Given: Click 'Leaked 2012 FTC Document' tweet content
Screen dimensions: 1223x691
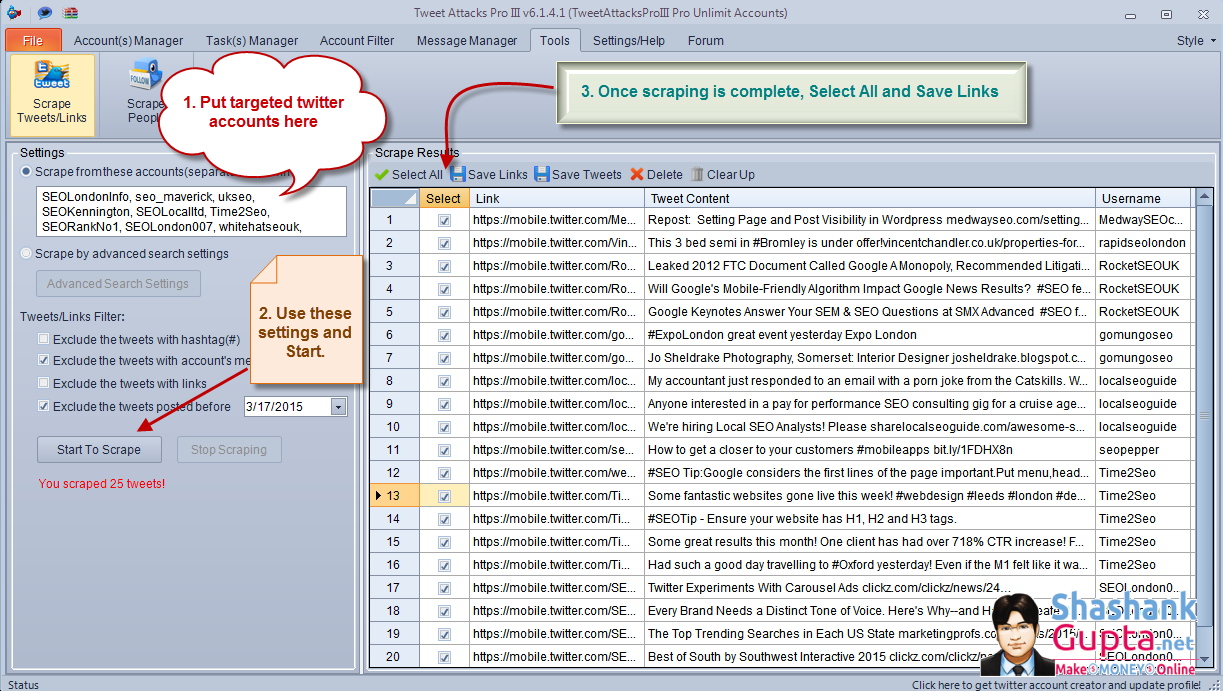Looking at the screenshot, I should (869, 266).
